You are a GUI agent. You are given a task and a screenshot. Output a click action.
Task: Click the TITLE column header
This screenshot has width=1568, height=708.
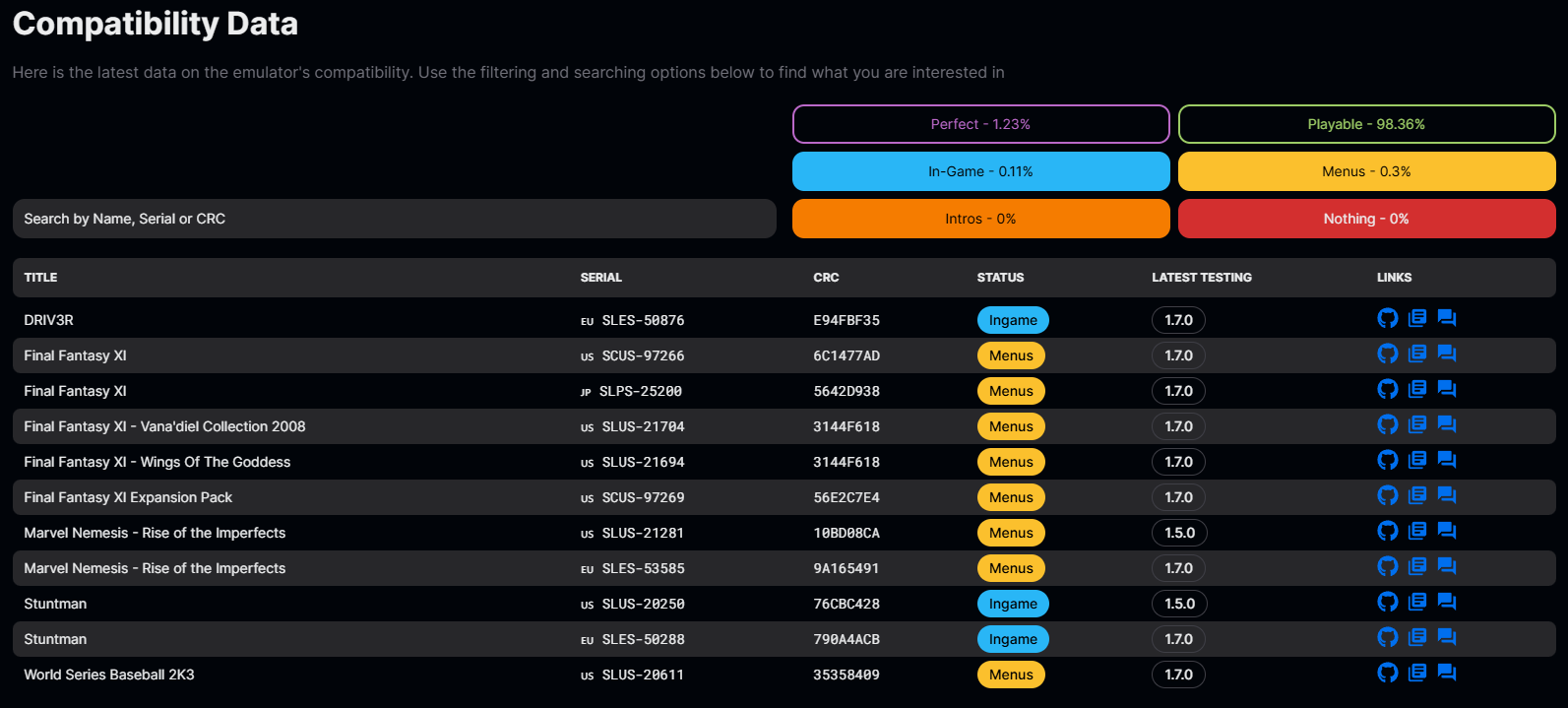[x=40, y=278]
